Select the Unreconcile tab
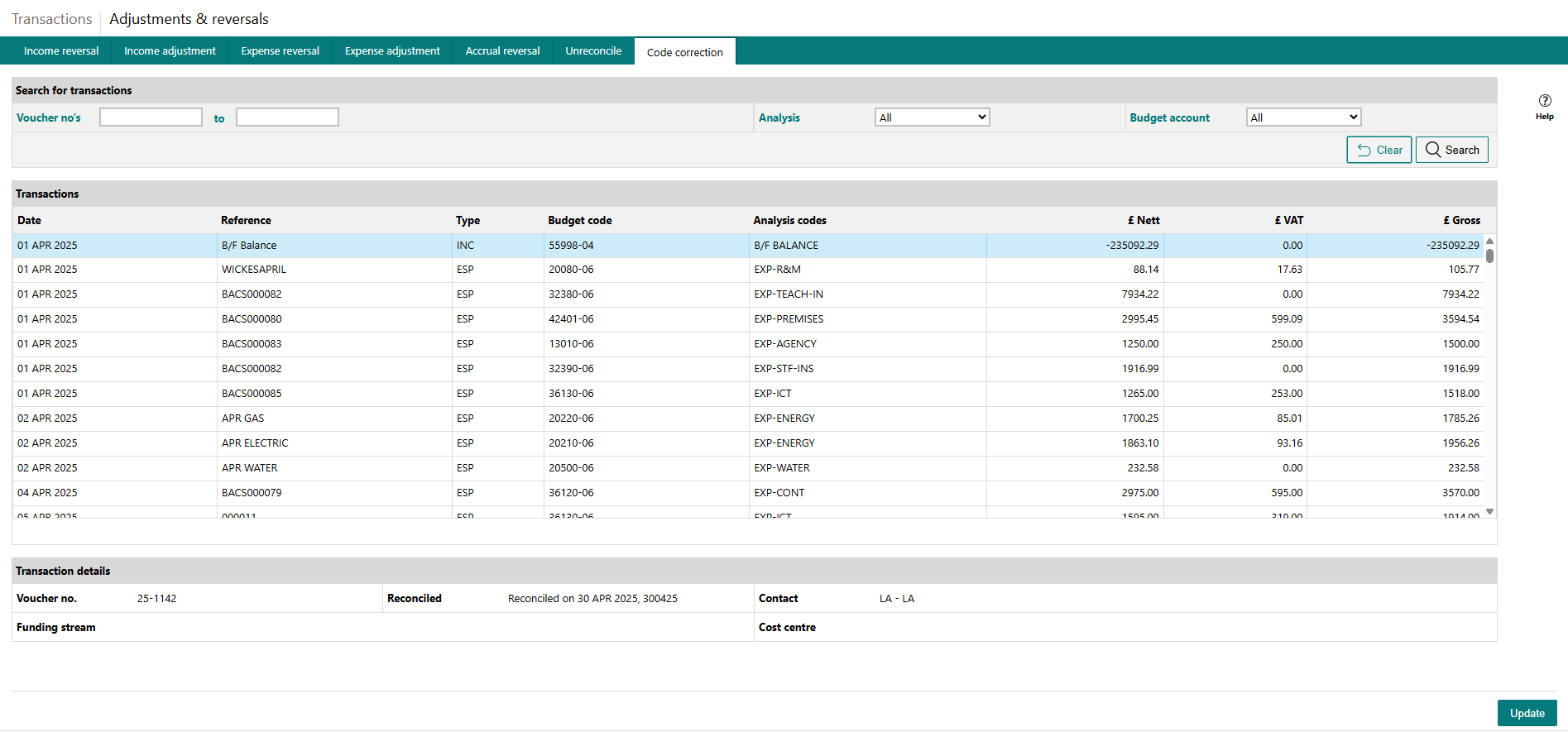Screen dimensions: 1568x732 [x=593, y=50]
